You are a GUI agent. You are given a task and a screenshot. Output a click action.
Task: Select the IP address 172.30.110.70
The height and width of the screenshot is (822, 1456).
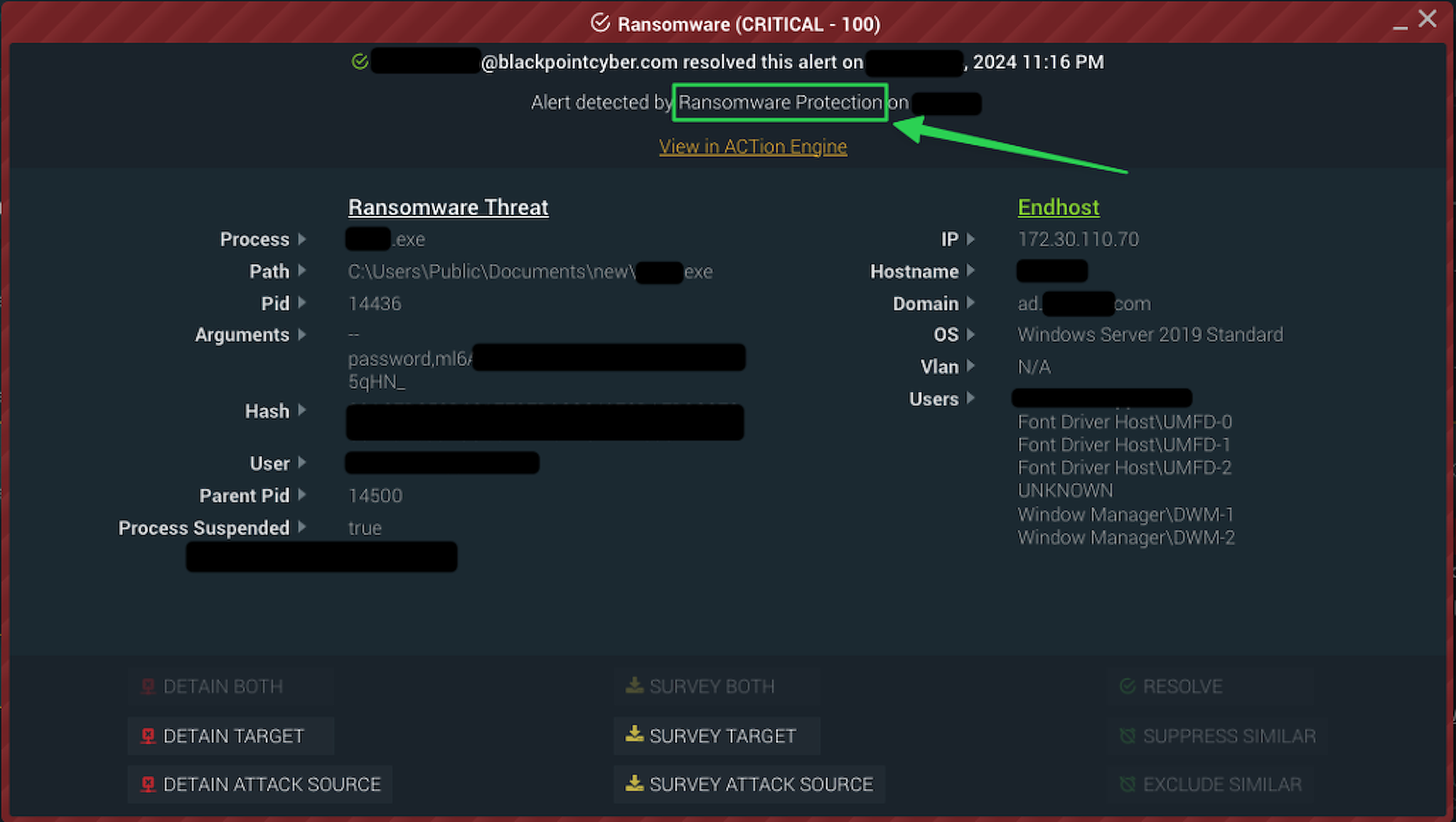[1078, 239]
